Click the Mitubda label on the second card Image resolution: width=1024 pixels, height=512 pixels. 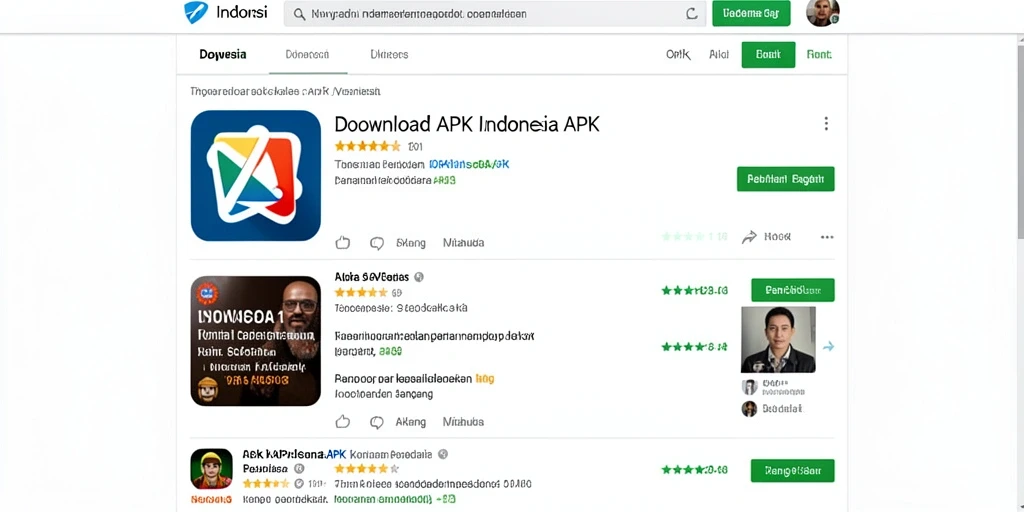(464, 422)
